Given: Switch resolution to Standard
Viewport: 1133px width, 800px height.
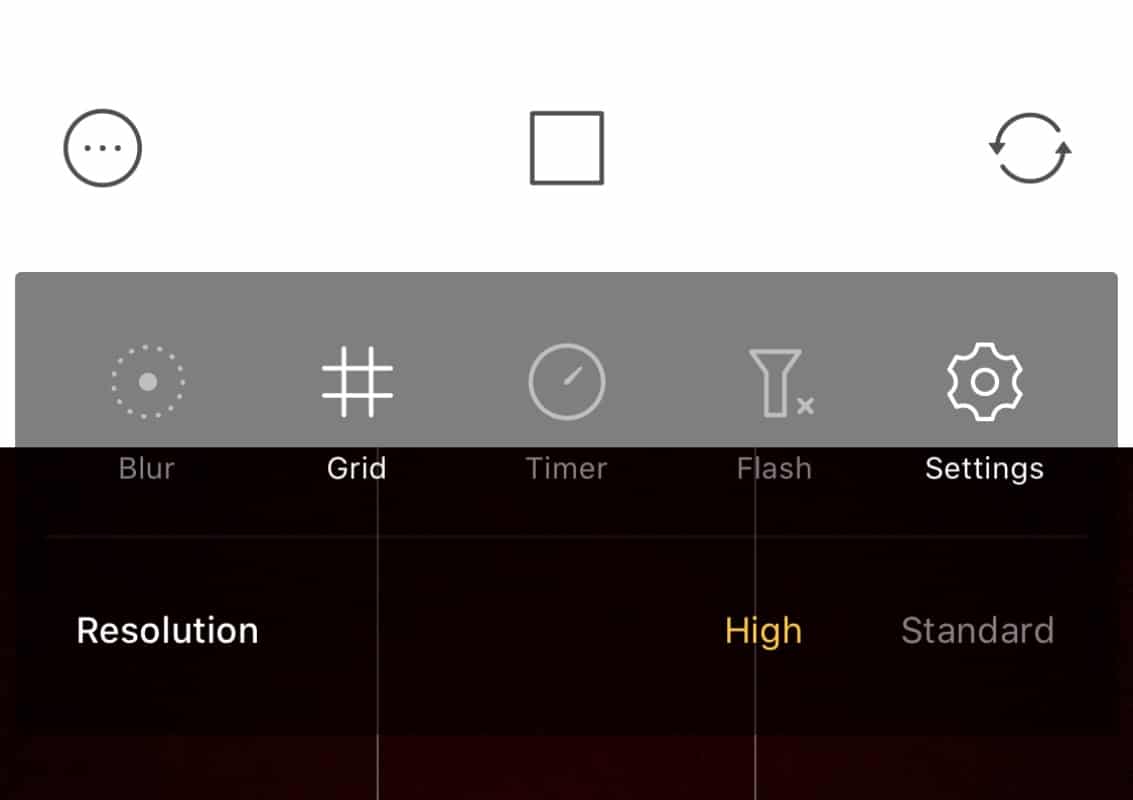Looking at the screenshot, I should 977,631.
